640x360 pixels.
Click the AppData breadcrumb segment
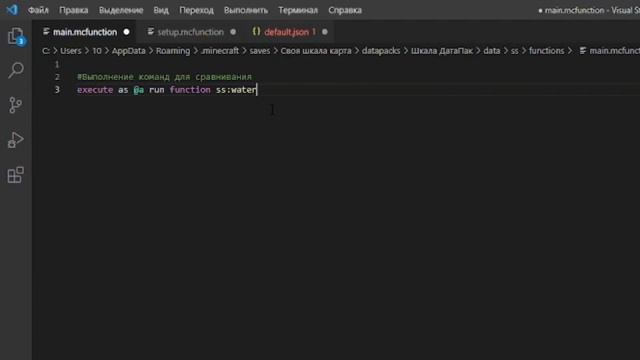tap(129, 51)
